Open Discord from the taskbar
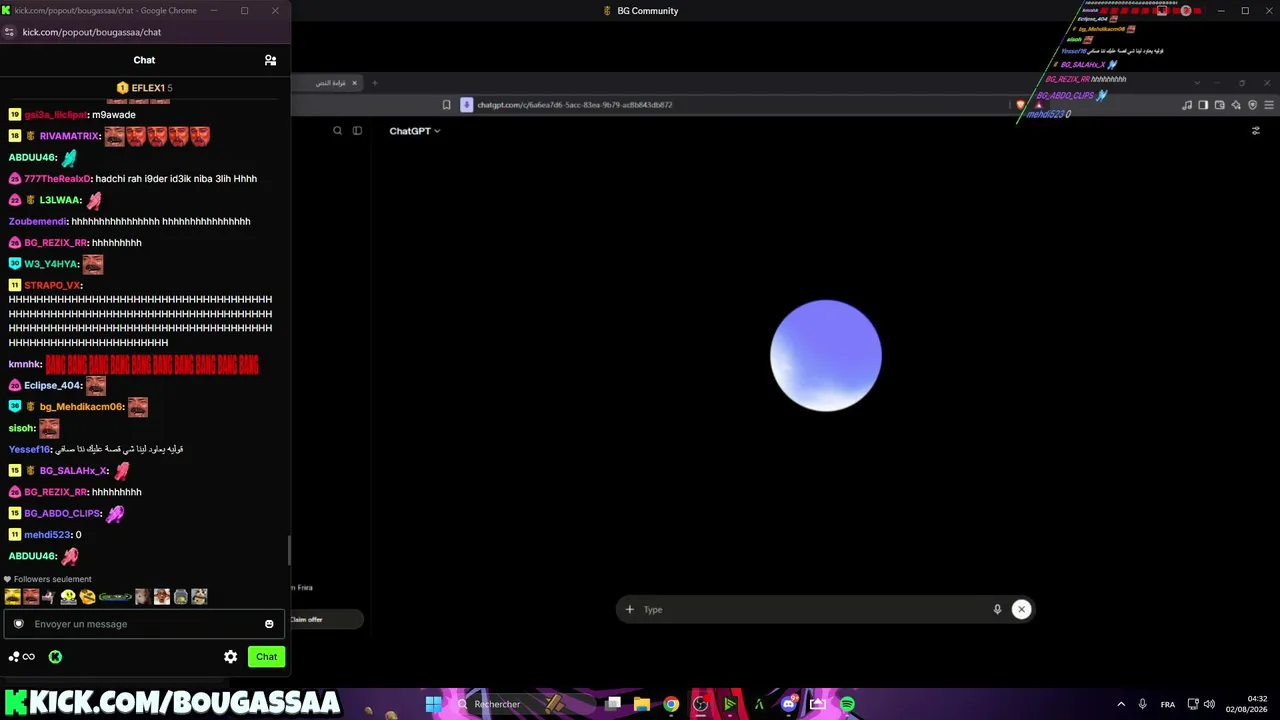 [x=788, y=704]
